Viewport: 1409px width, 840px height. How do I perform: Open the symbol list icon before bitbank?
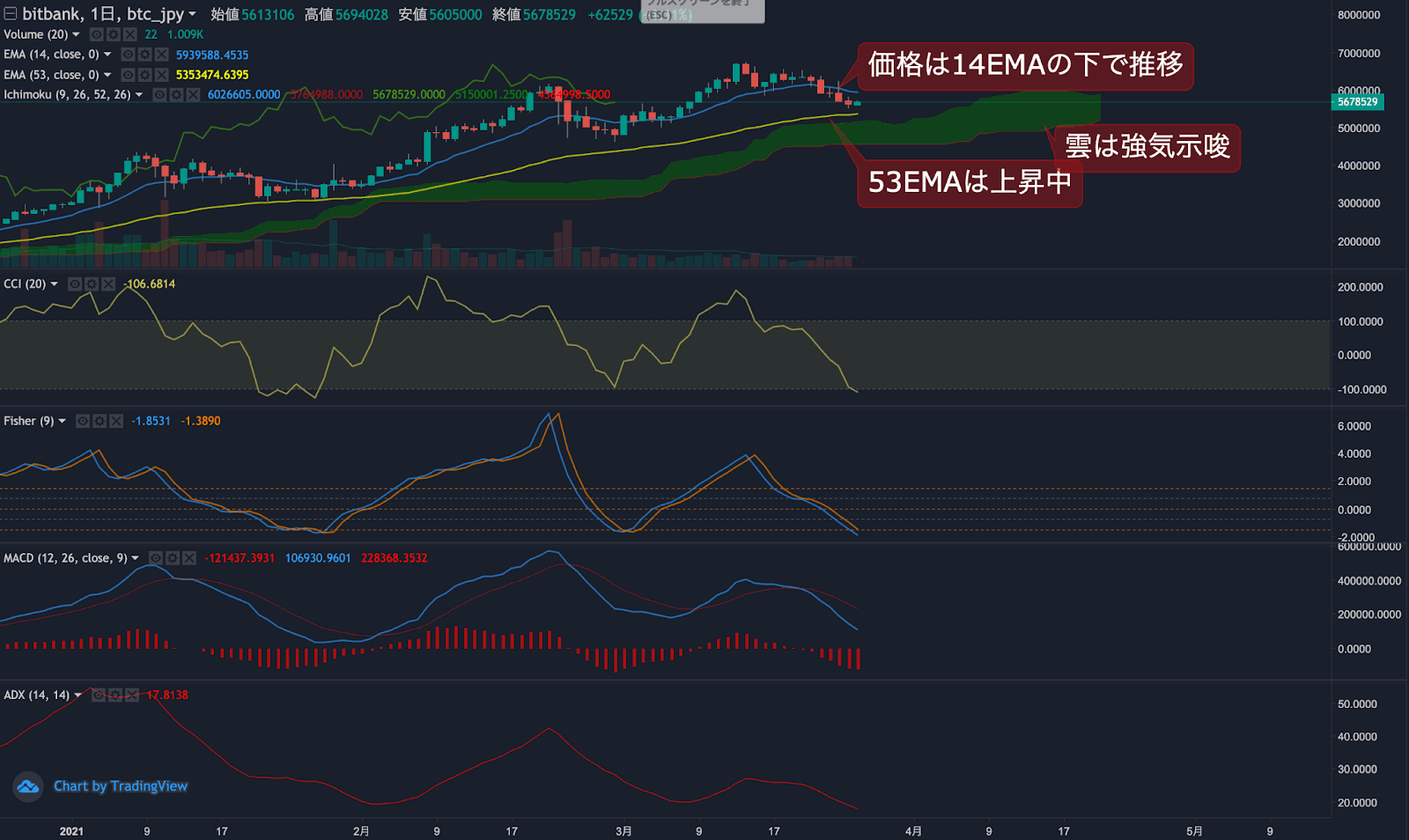pos(10,13)
